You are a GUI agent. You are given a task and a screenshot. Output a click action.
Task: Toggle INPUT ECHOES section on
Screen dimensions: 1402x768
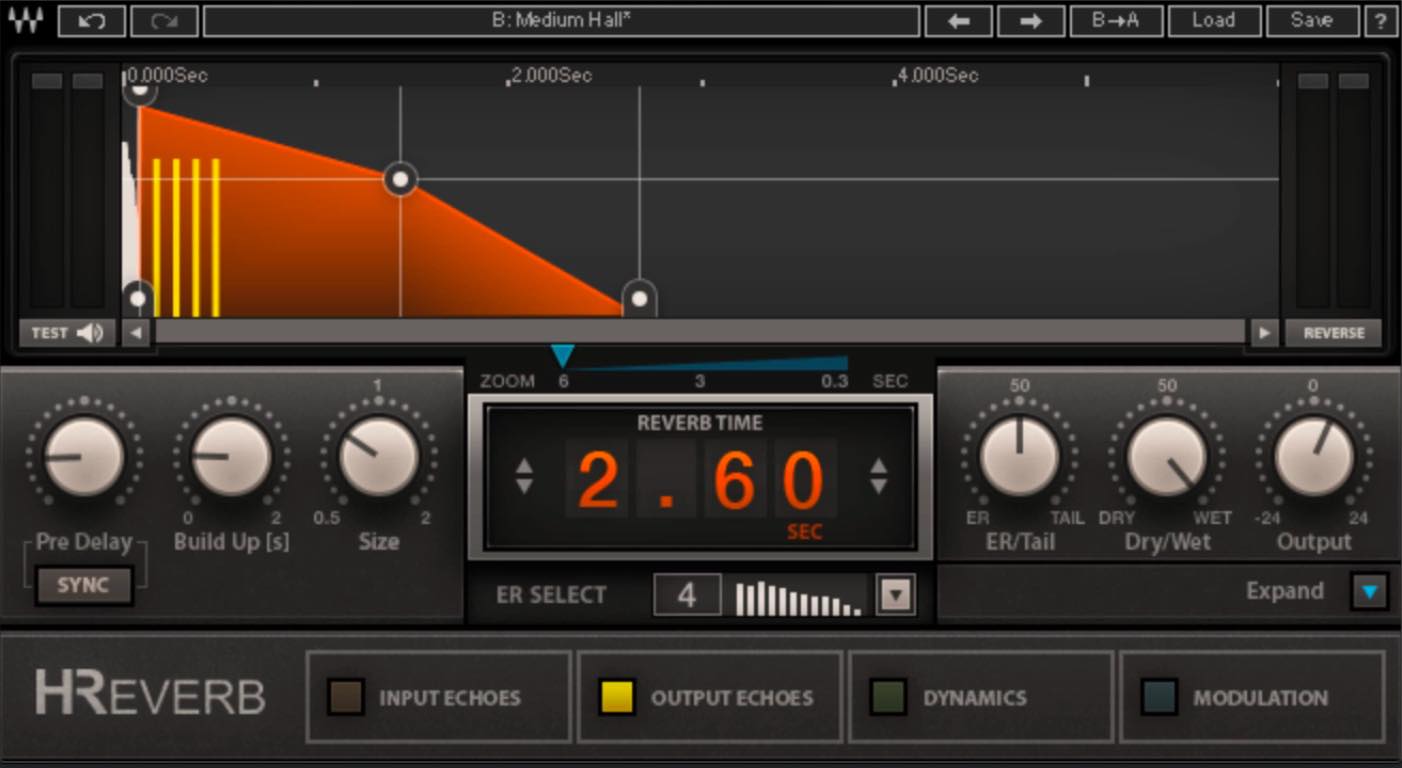point(346,697)
